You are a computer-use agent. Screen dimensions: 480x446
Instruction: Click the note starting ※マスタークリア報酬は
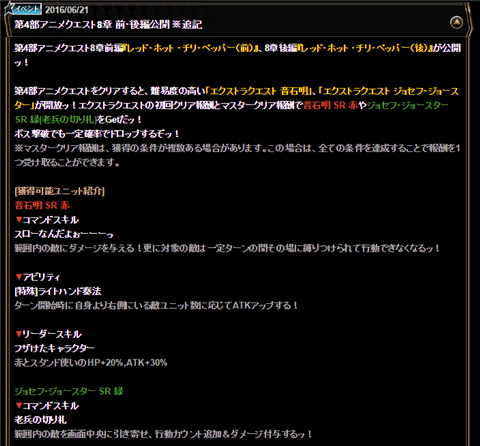coord(237,155)
